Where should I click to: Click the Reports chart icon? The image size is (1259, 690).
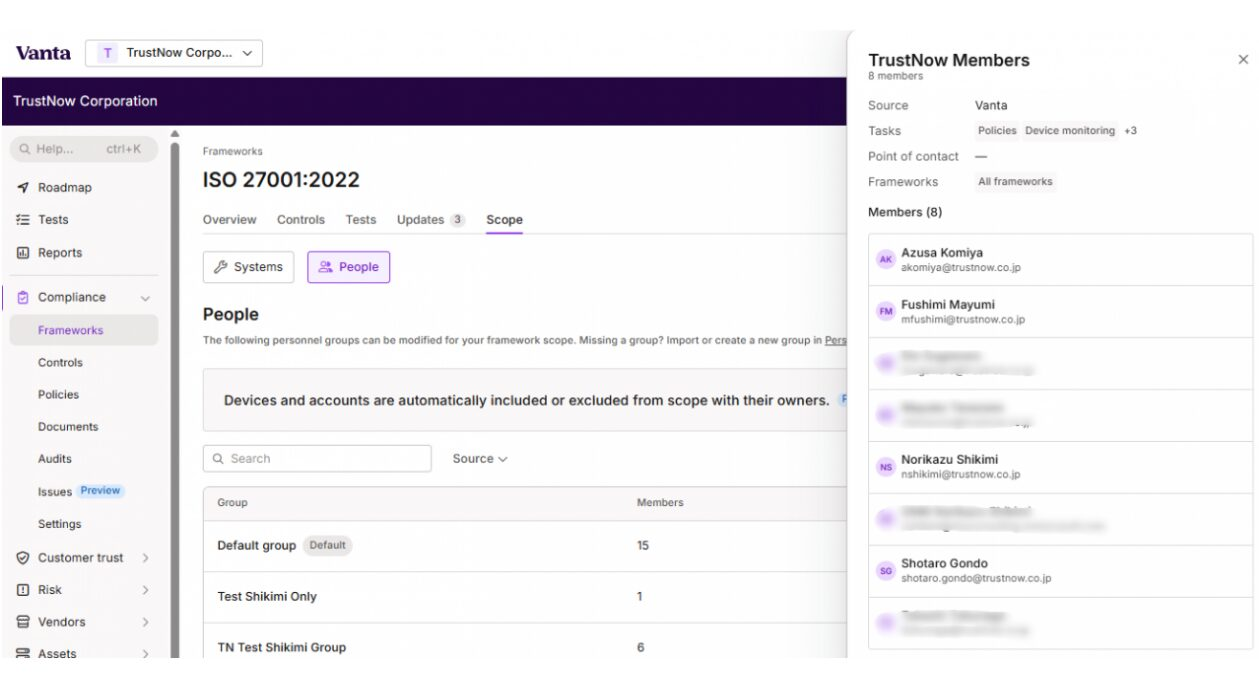coord(23,253)
